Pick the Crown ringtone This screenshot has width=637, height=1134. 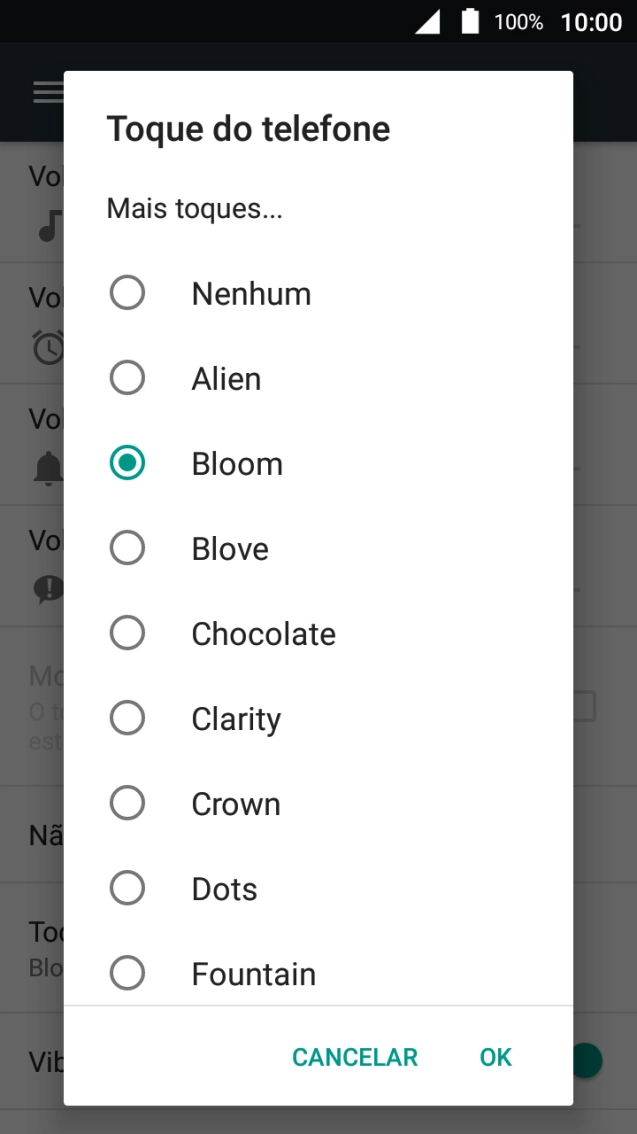pyautogui.click(x=318, y=803)
